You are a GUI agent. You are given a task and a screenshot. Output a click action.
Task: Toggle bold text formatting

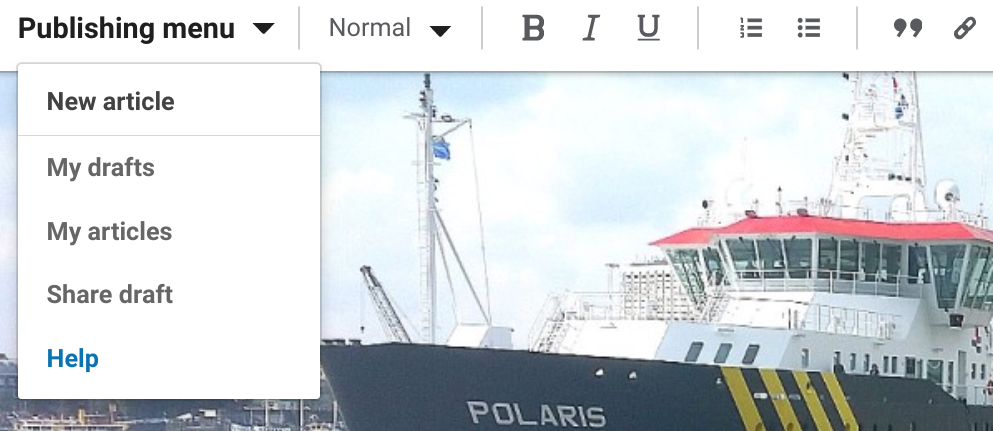(533, 28)
